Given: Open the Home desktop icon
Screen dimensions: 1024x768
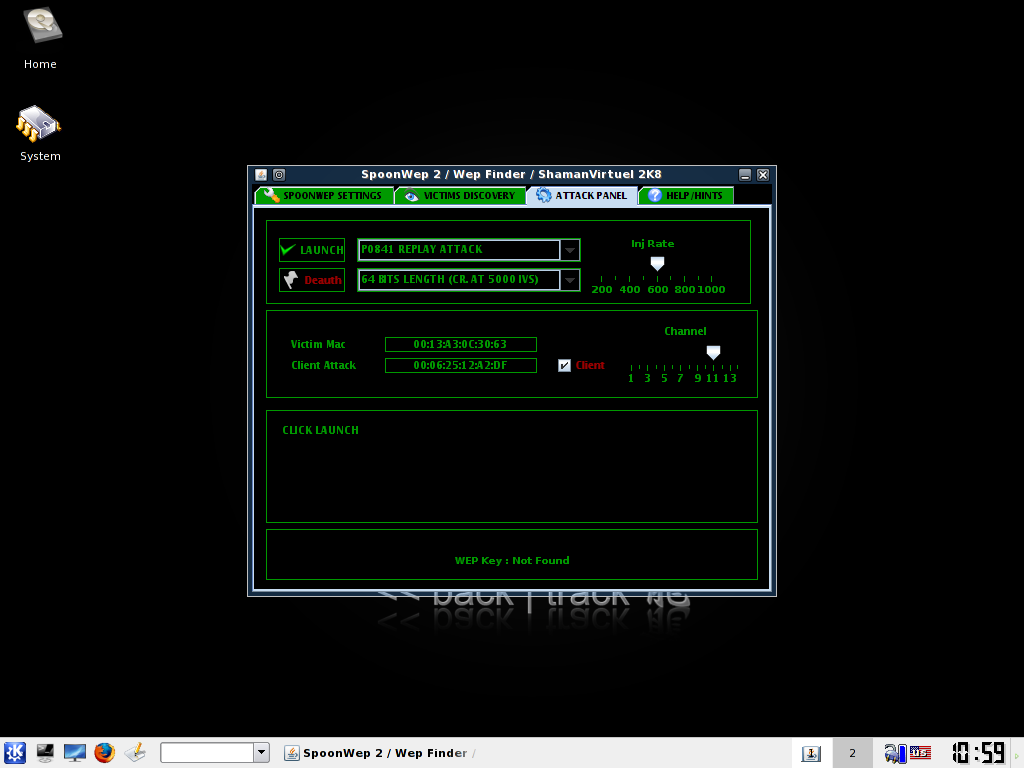Looking at the screenshot, I should (x=40, y=38).
